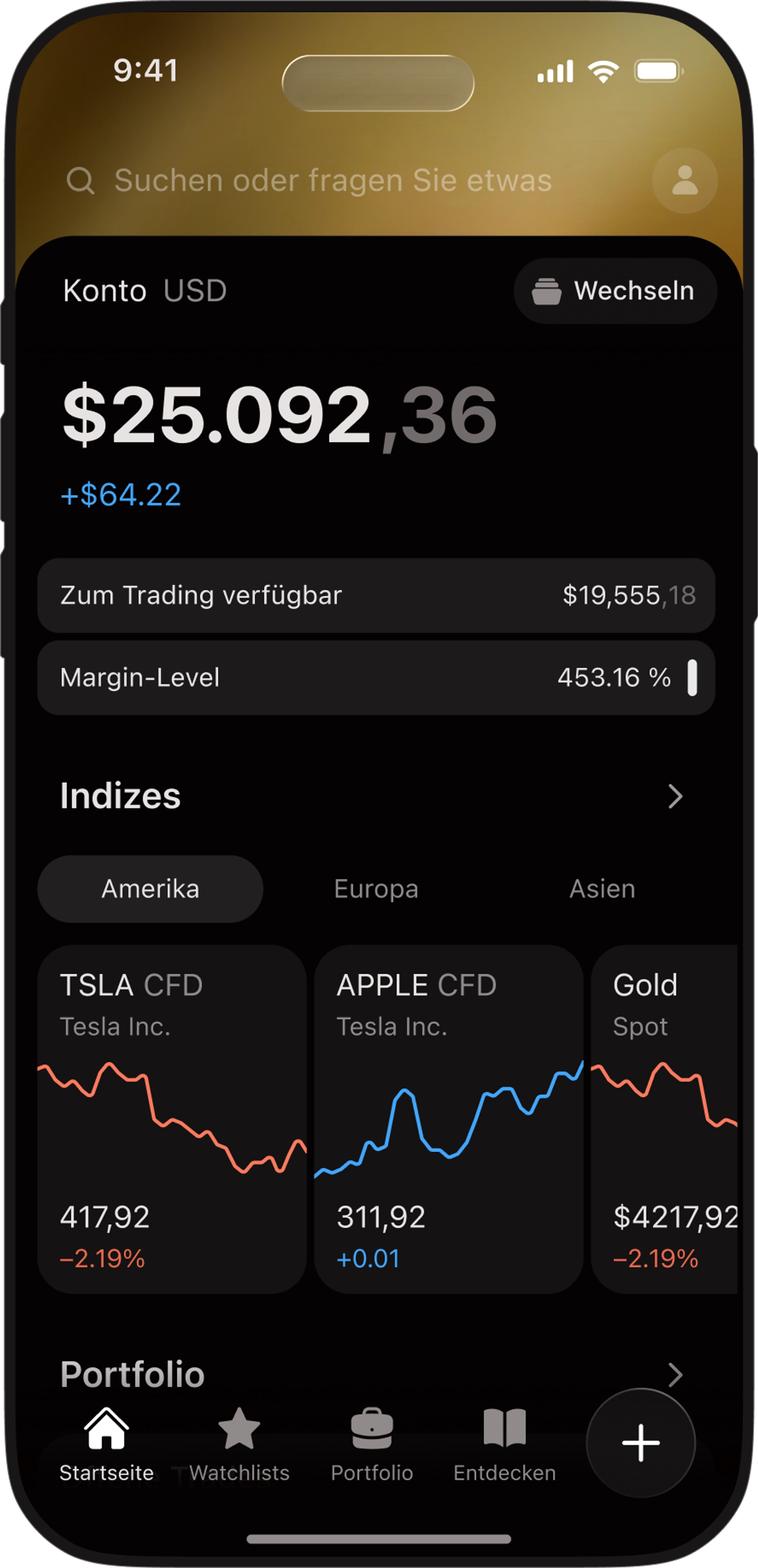Open the APPLE CFD chart card
The height and width of the screenshot is (1568, 758).
[449, 1119]
